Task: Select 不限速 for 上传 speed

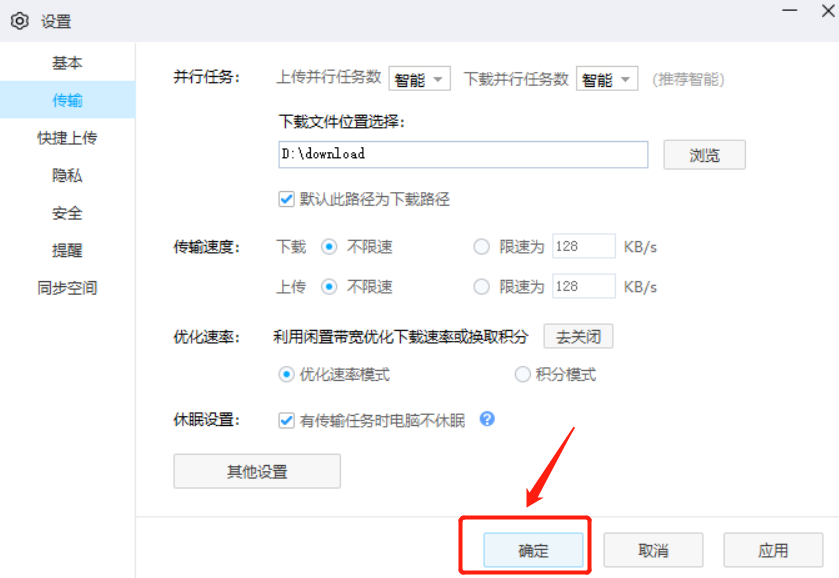Action: pyautogui.click(x=329, y=287)
